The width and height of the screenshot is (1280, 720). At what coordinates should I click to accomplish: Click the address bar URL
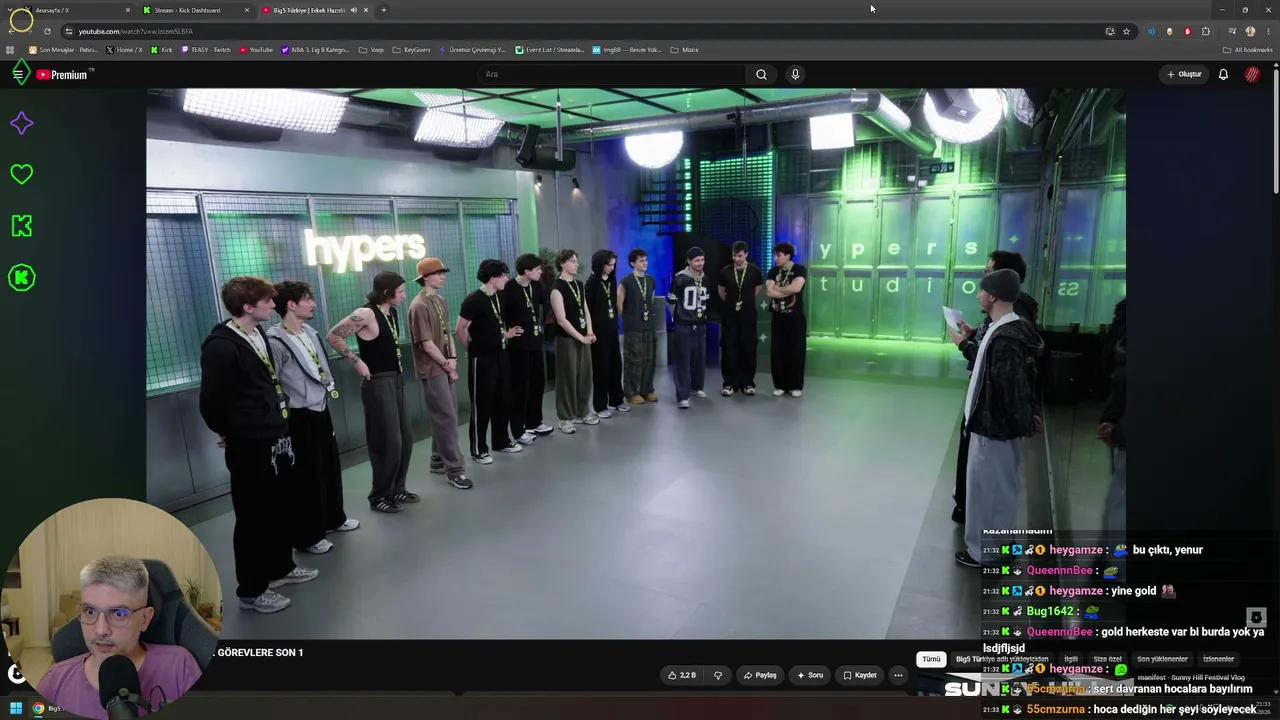point(135,31)
